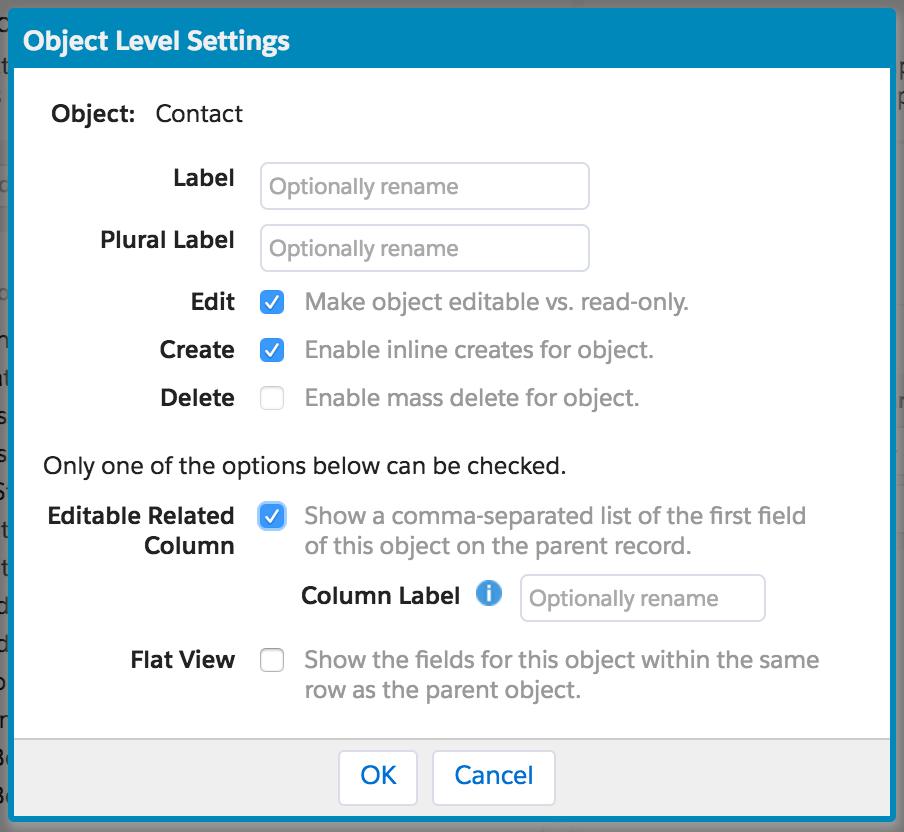The width and height of the screenshot is (904, 832).
Task: Click the Label rename input field
Action: (x=424, y=187)
